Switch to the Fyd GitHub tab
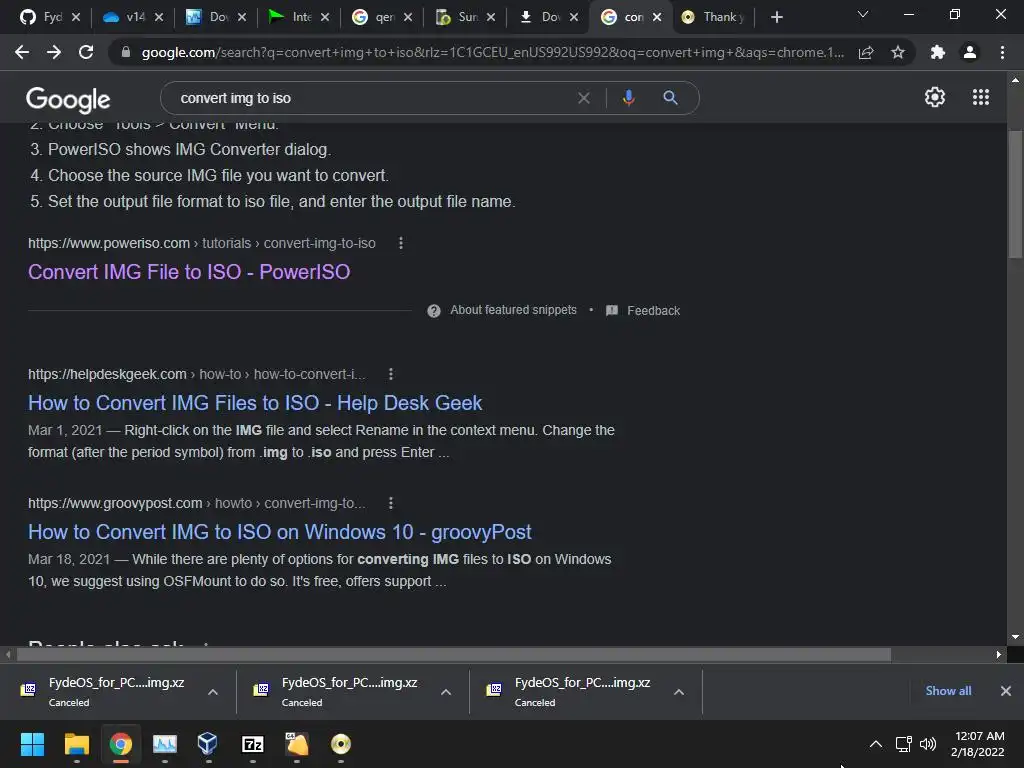Image resolution: width=1024 pixels, height=768 pixels. pyautogui.click(x=41, y=17)
